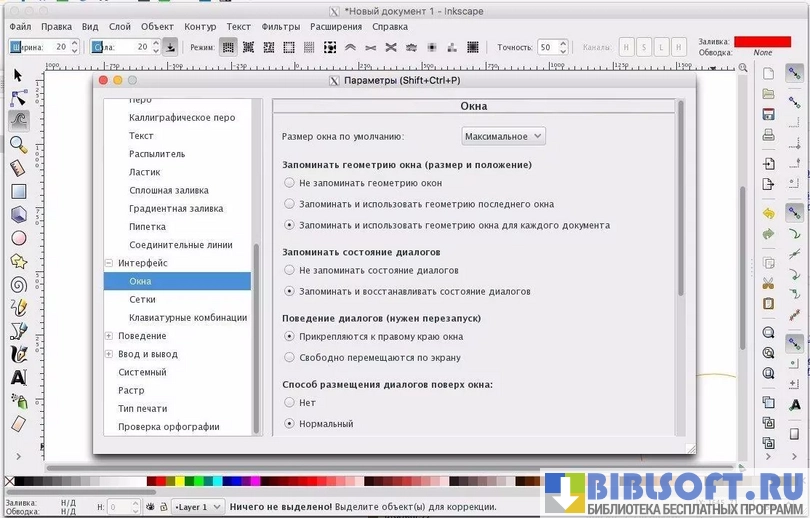The image size is (810, 518).
Task: Select 'Нет' dialog placement option
Action: (x=290, y=402)
